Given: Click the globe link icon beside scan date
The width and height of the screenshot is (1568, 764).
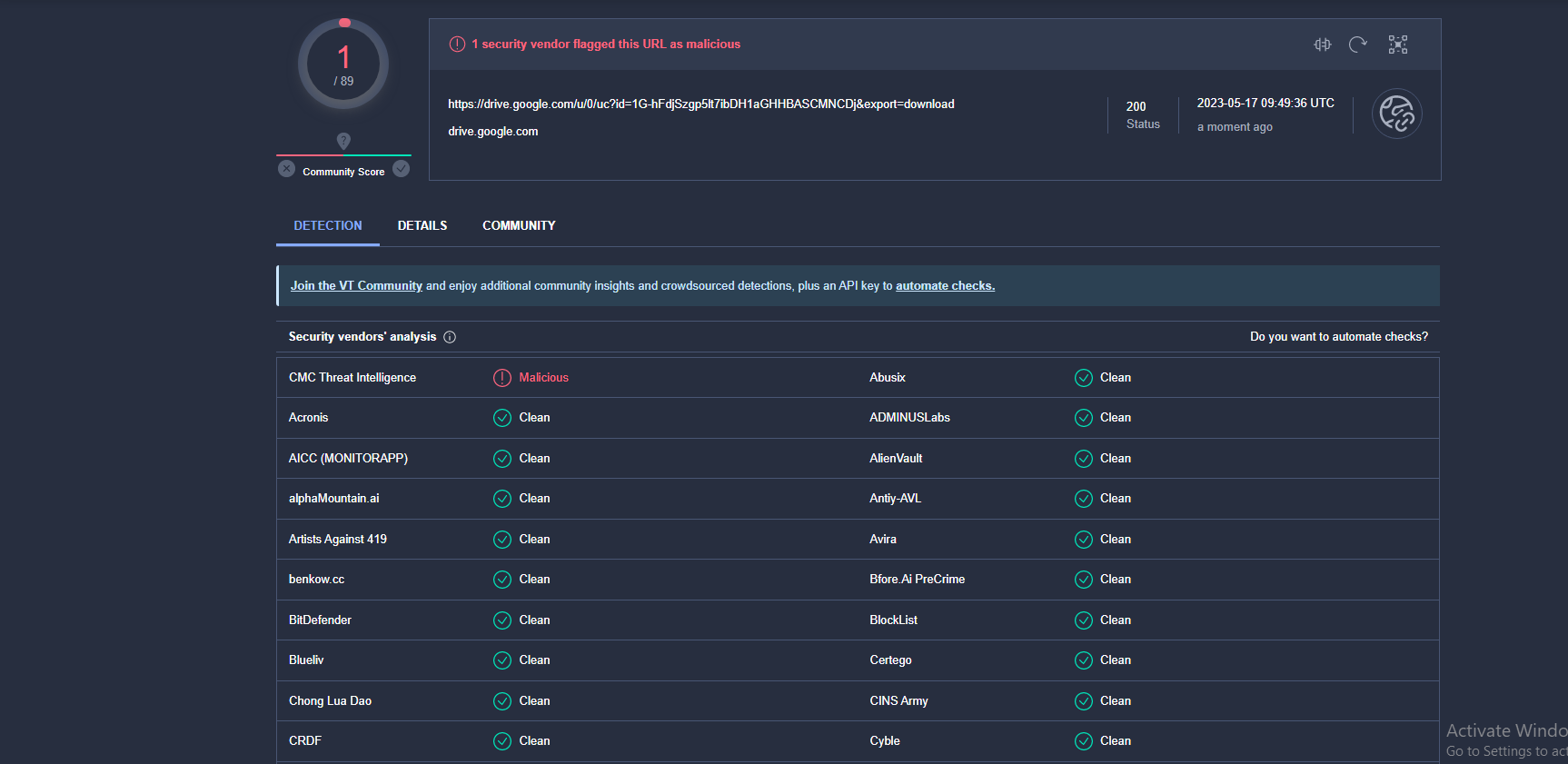Looking at the screenshot, I should (x=1396, y=114).
